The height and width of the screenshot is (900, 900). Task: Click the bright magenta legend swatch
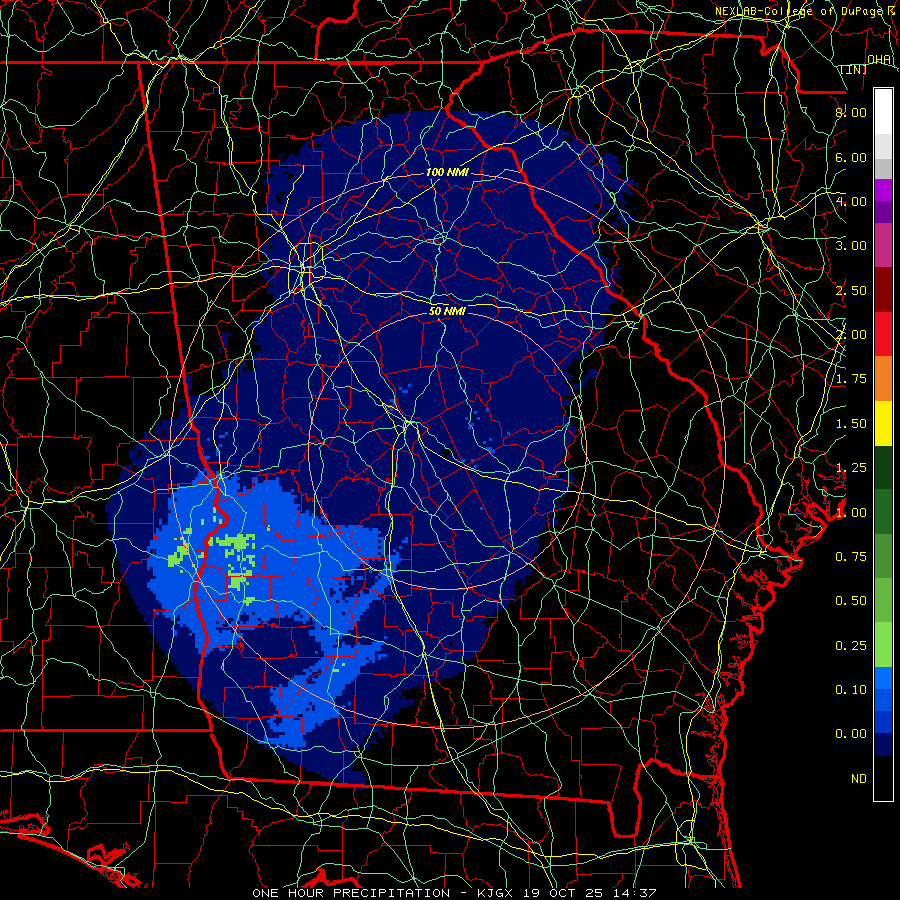[x=883, y=190]
